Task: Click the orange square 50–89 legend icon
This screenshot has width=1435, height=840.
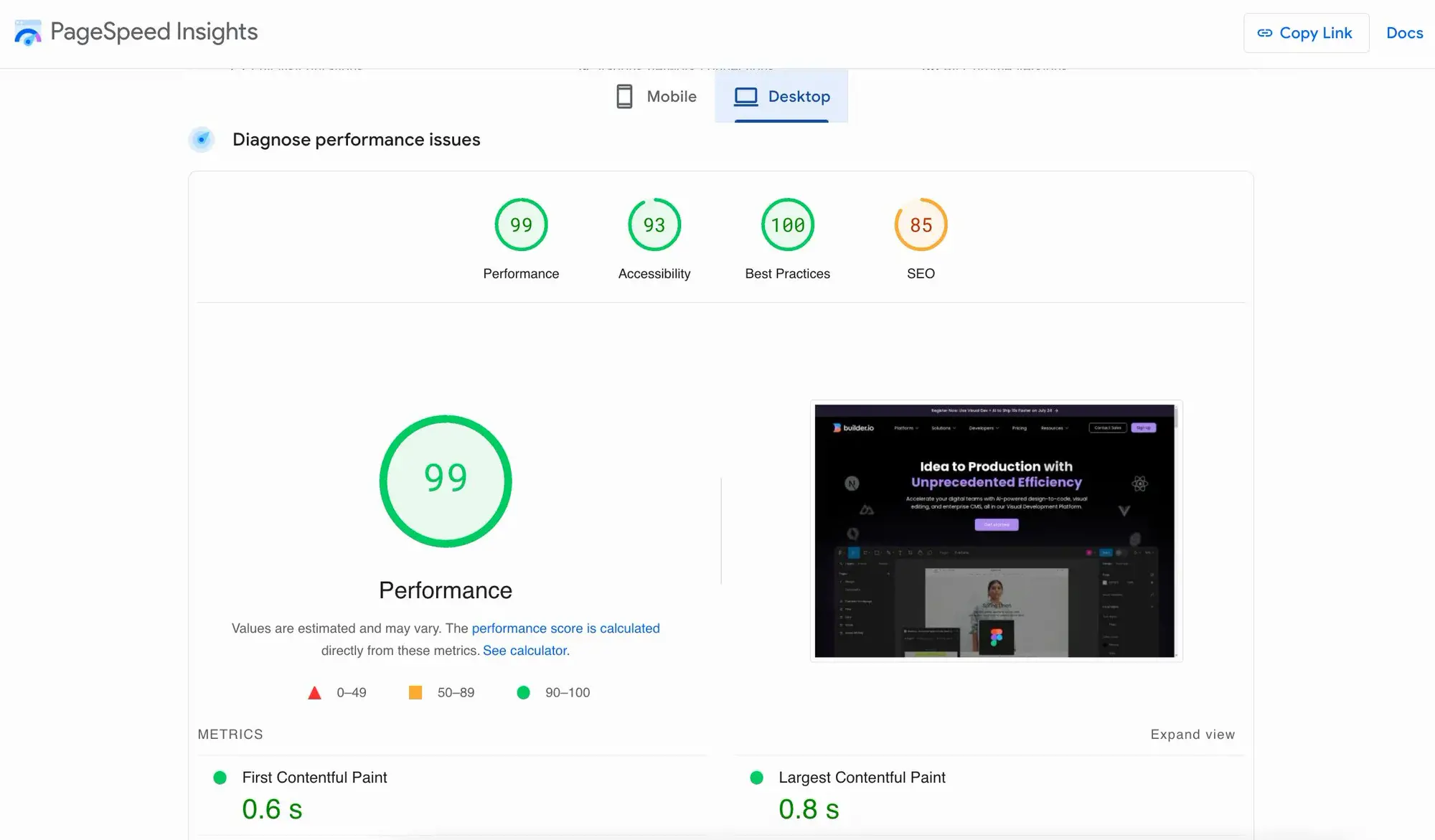Action: pyautogui.click(x=415, y=692)
